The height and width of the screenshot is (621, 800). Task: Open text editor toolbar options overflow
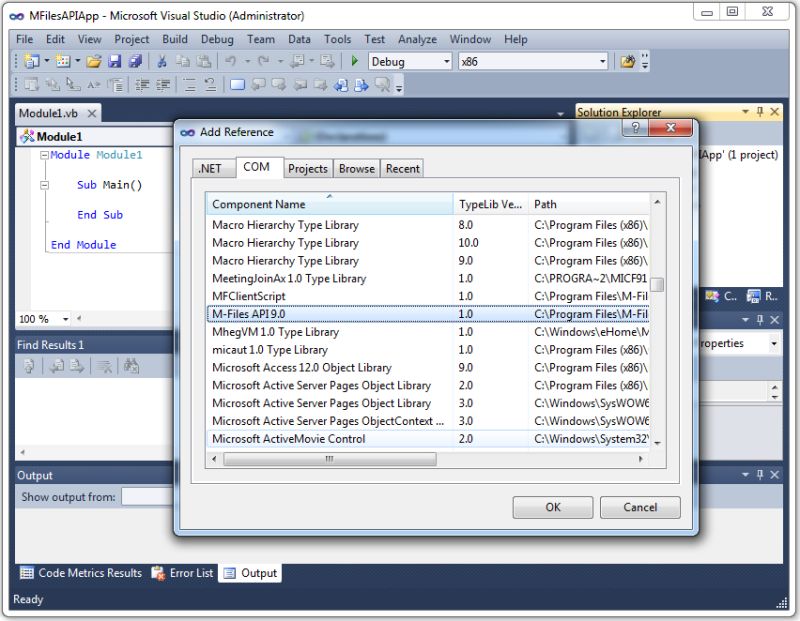tap(399, 86)
